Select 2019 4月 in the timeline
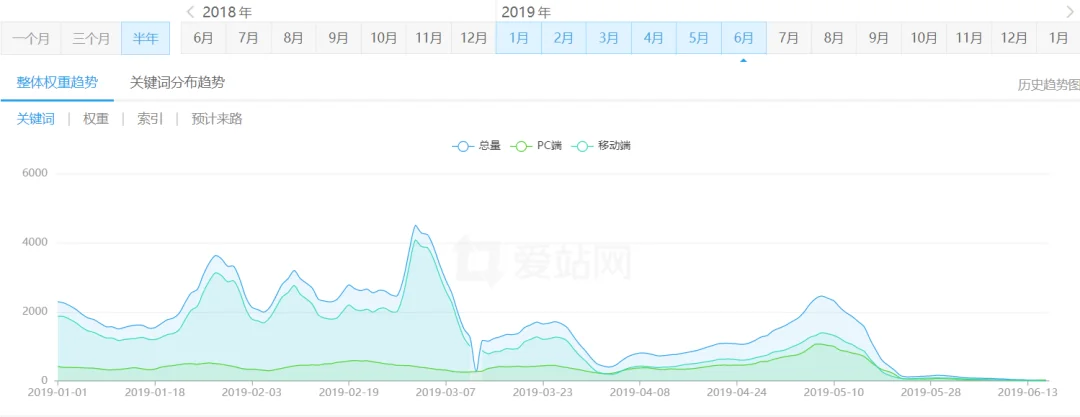 pos(654,38)
